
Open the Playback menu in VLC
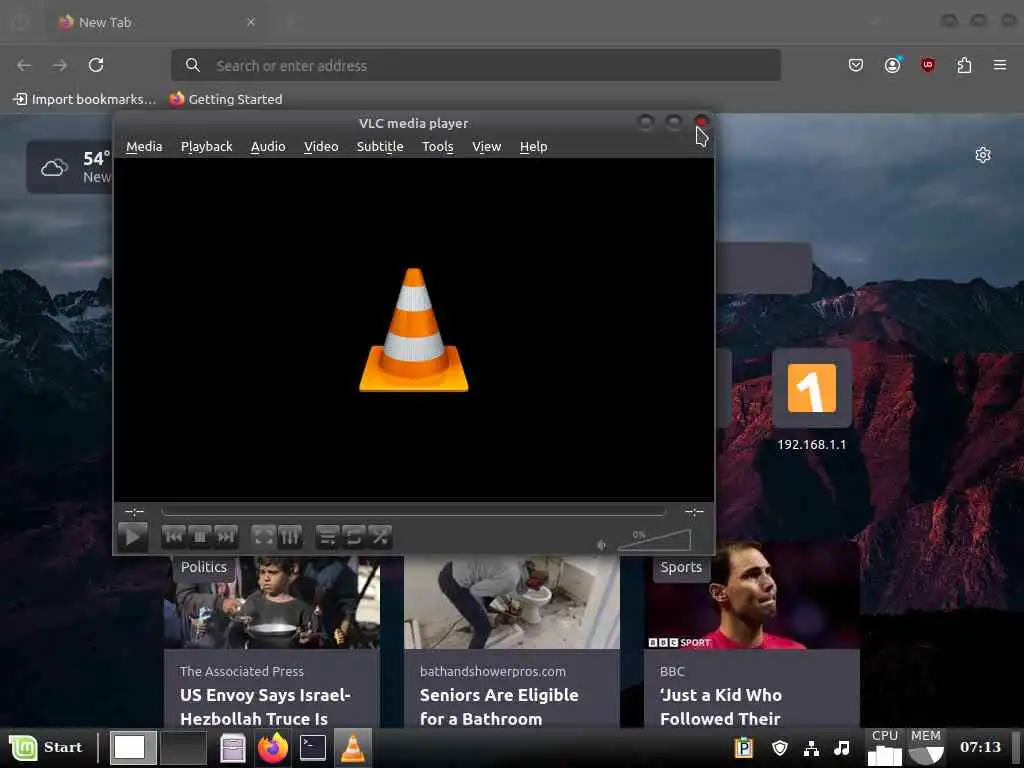tap(206, 146)
